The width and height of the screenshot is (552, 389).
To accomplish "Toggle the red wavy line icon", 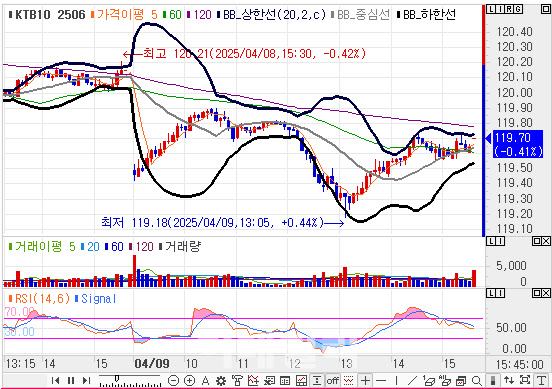I will click(349, 381).
